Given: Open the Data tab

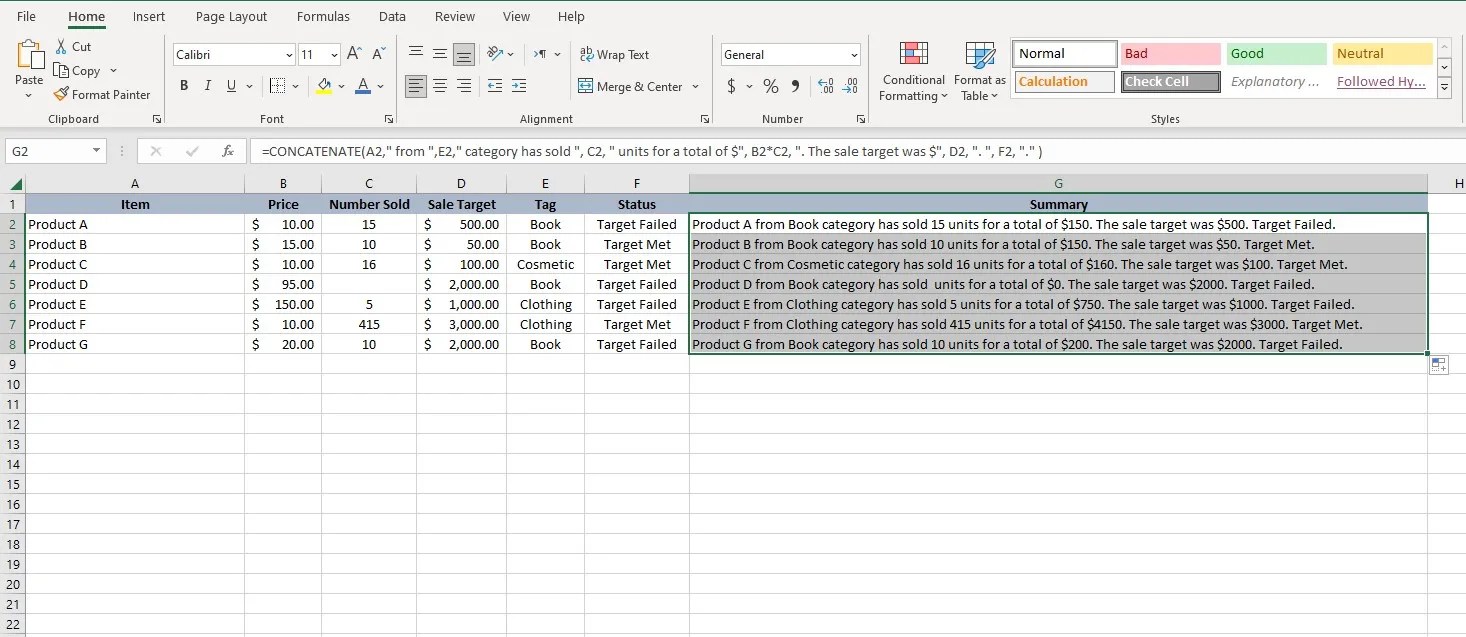Looking at the screenshot, I should pos(392,16).
